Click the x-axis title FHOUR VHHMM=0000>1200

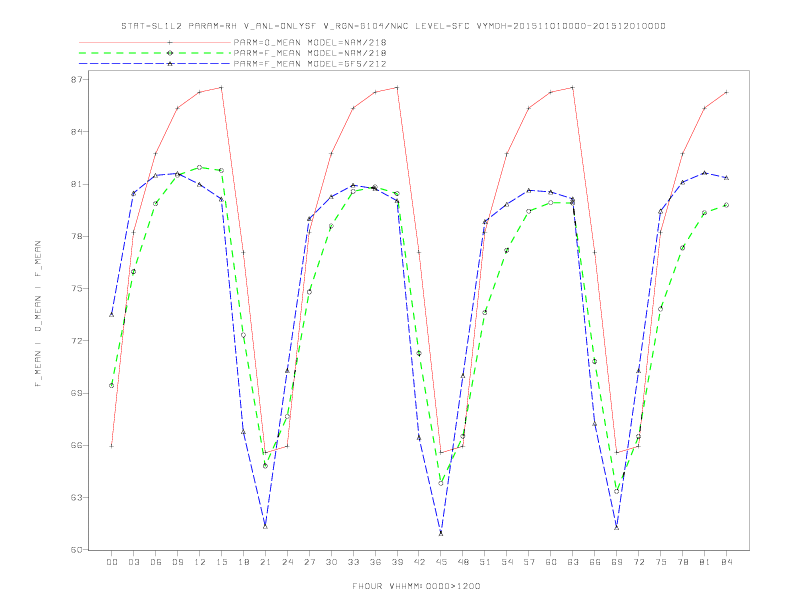click(x=416, y=586)
